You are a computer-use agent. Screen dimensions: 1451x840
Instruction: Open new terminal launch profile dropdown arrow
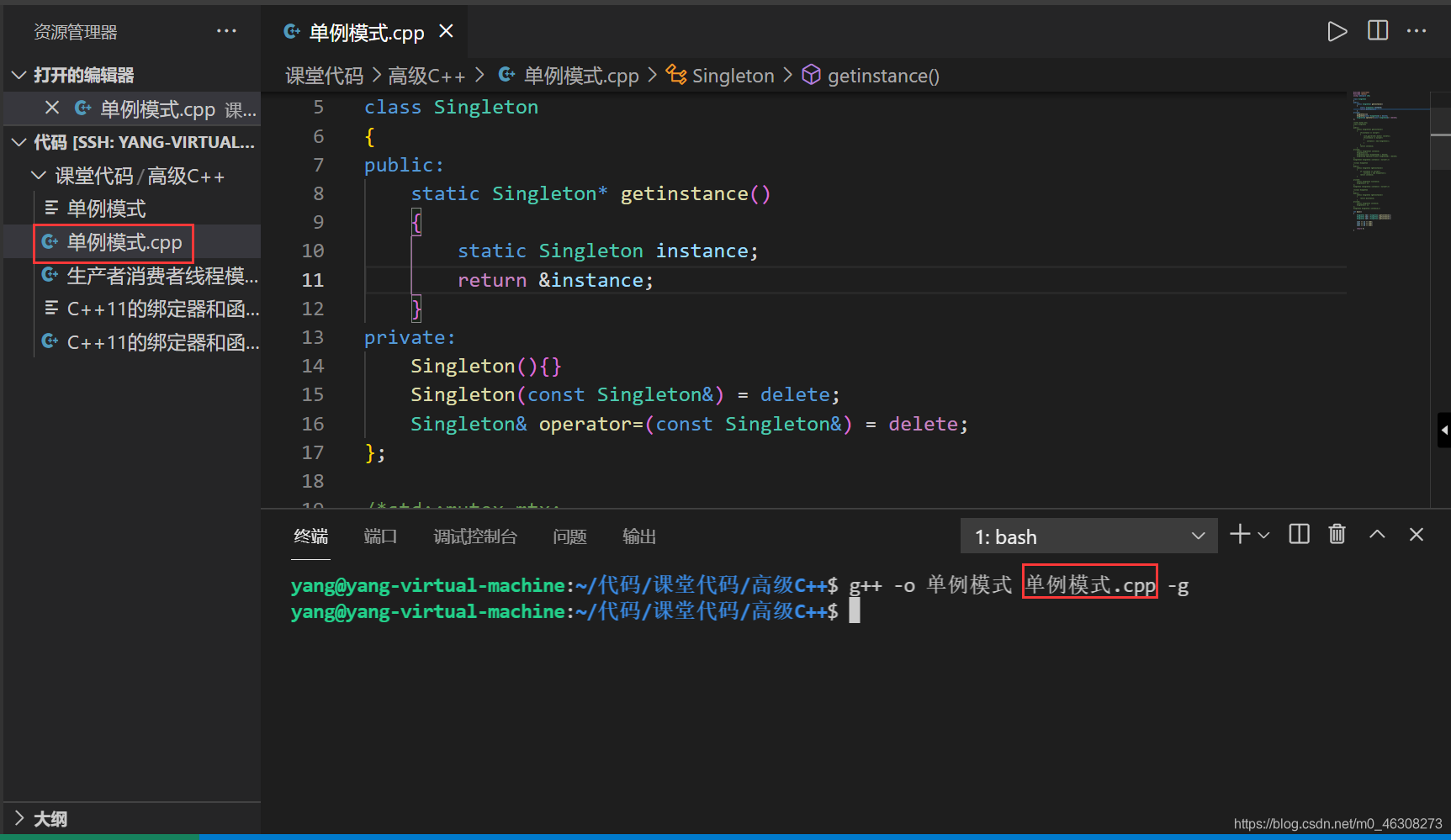coord(1263,535)
